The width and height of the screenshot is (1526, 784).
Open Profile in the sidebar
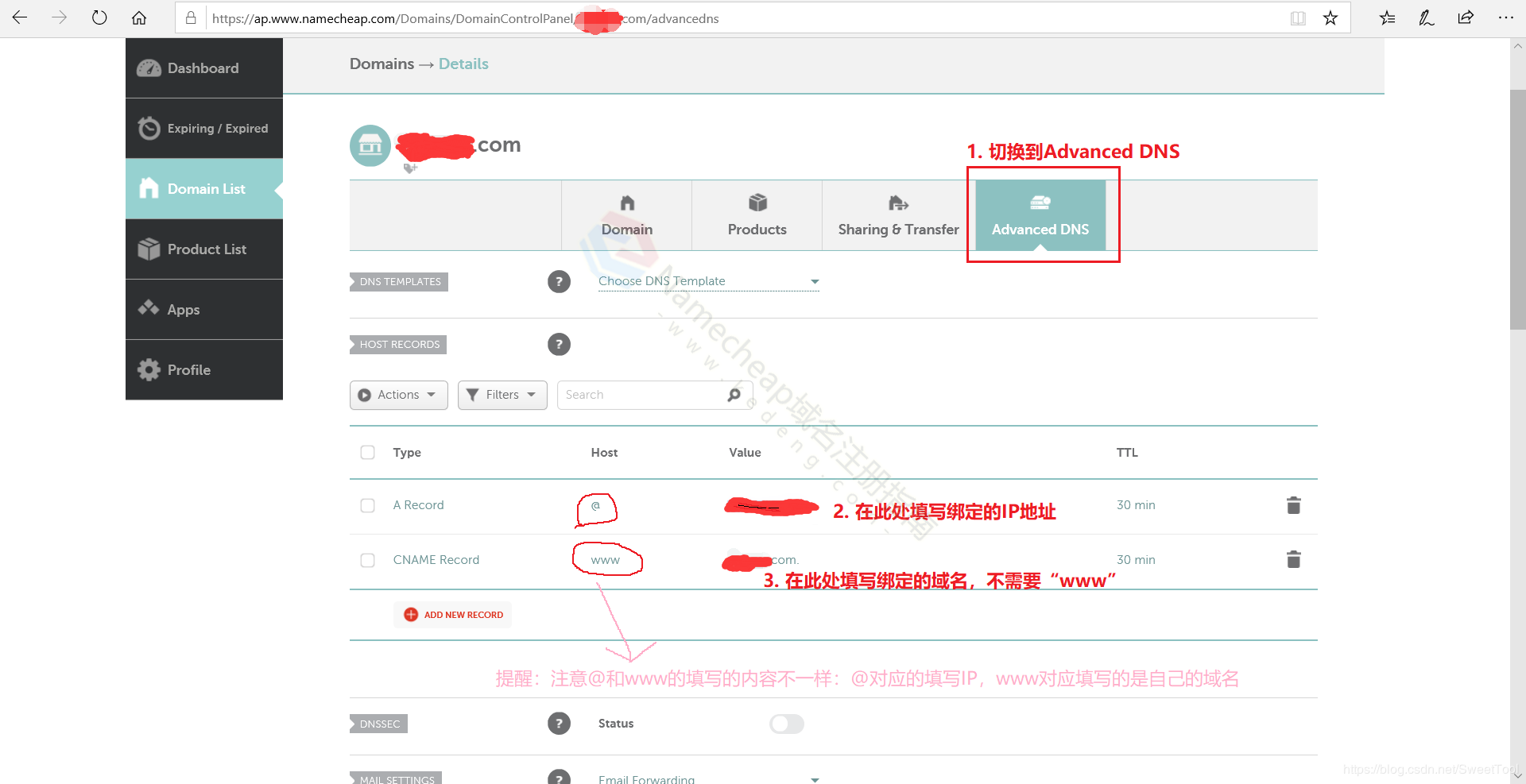[x=204, y=370]
